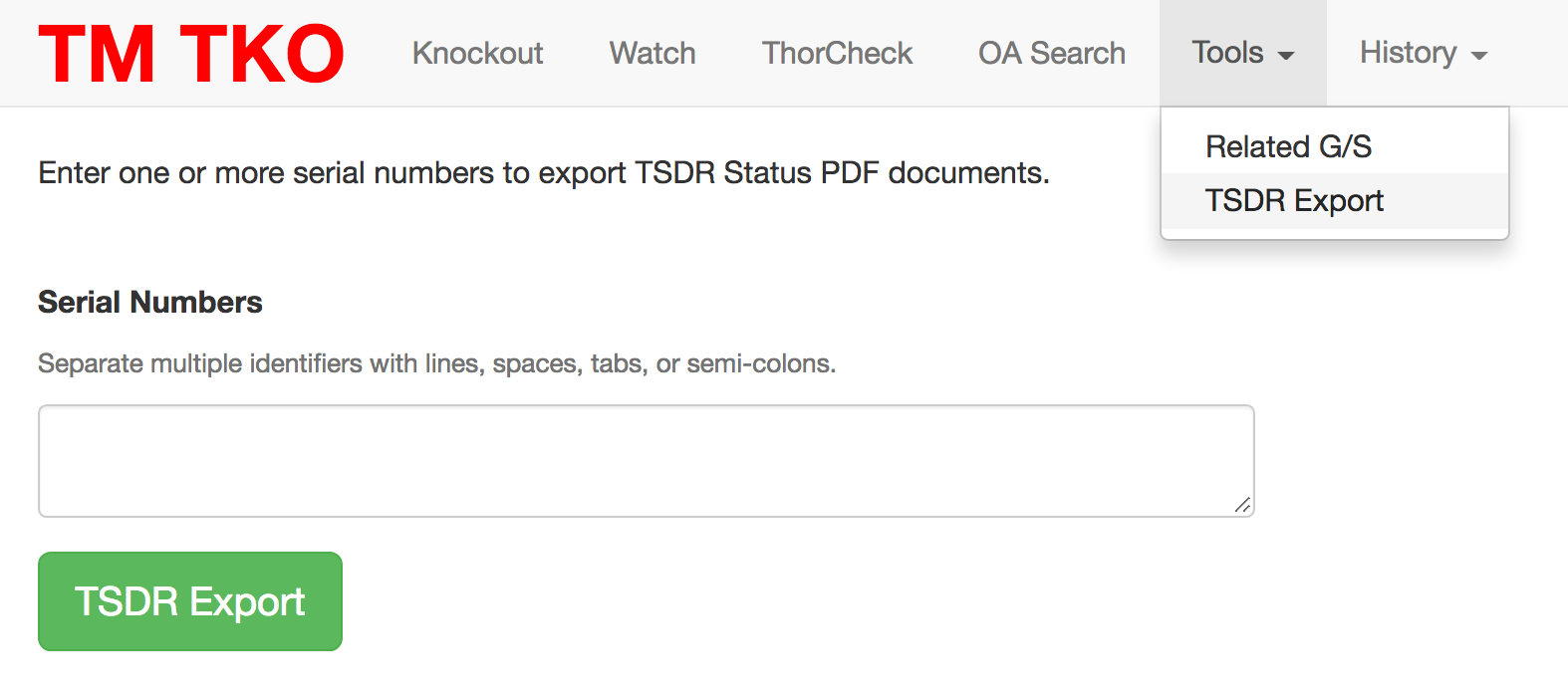Click the textarea resize handle
This screenshot has width=1568, height=697.
pos(1244,506)
